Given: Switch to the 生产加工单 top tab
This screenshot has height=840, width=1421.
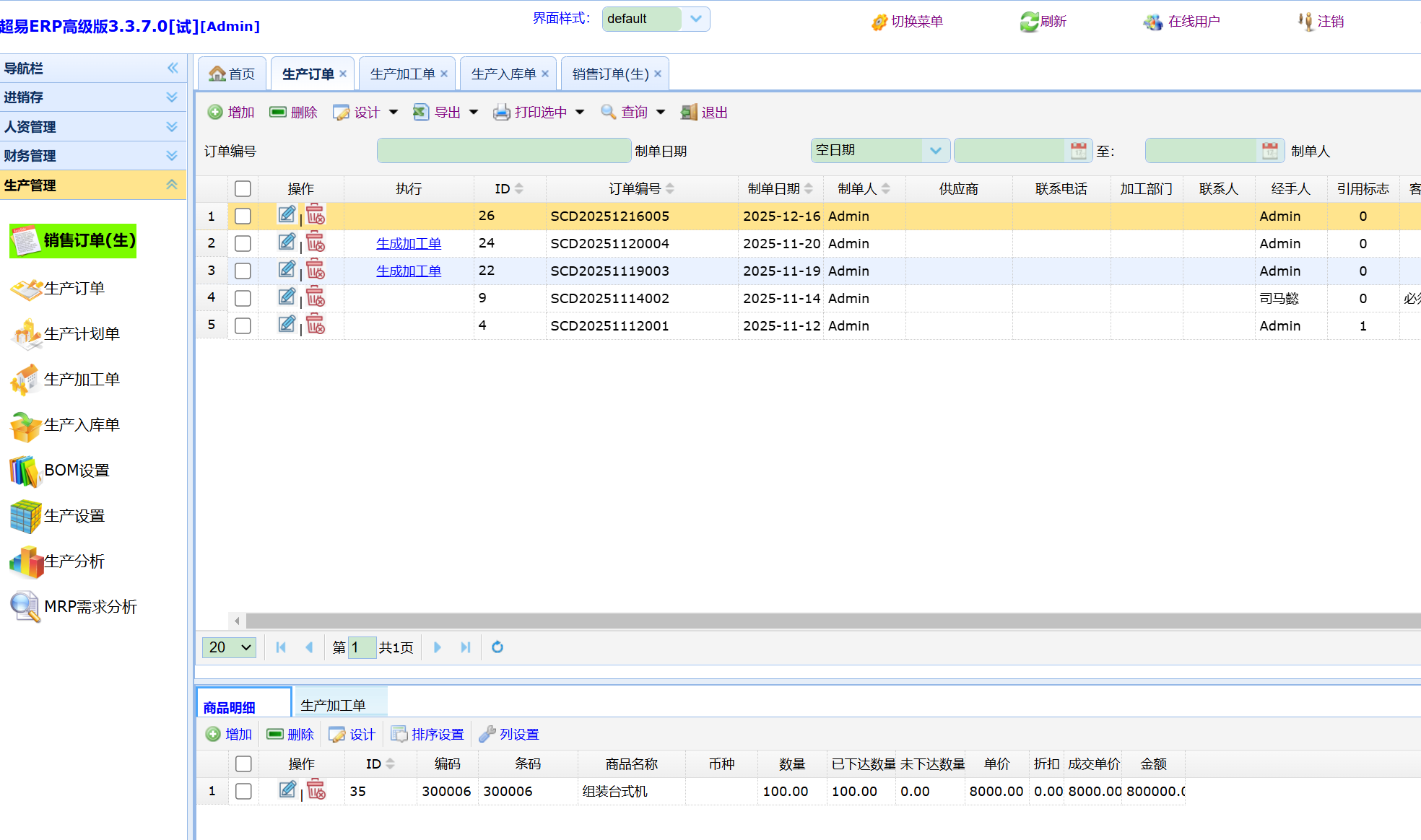Looking at the screenshot, I should (x=403, y=74).
